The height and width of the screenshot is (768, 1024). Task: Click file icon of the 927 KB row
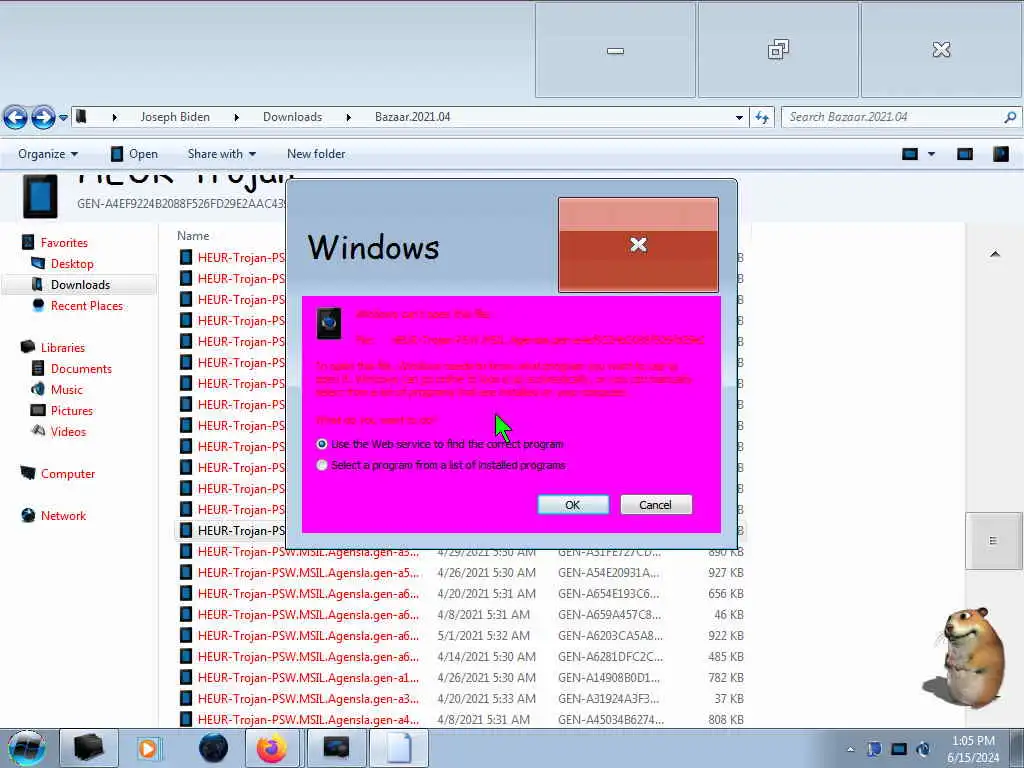186,573
